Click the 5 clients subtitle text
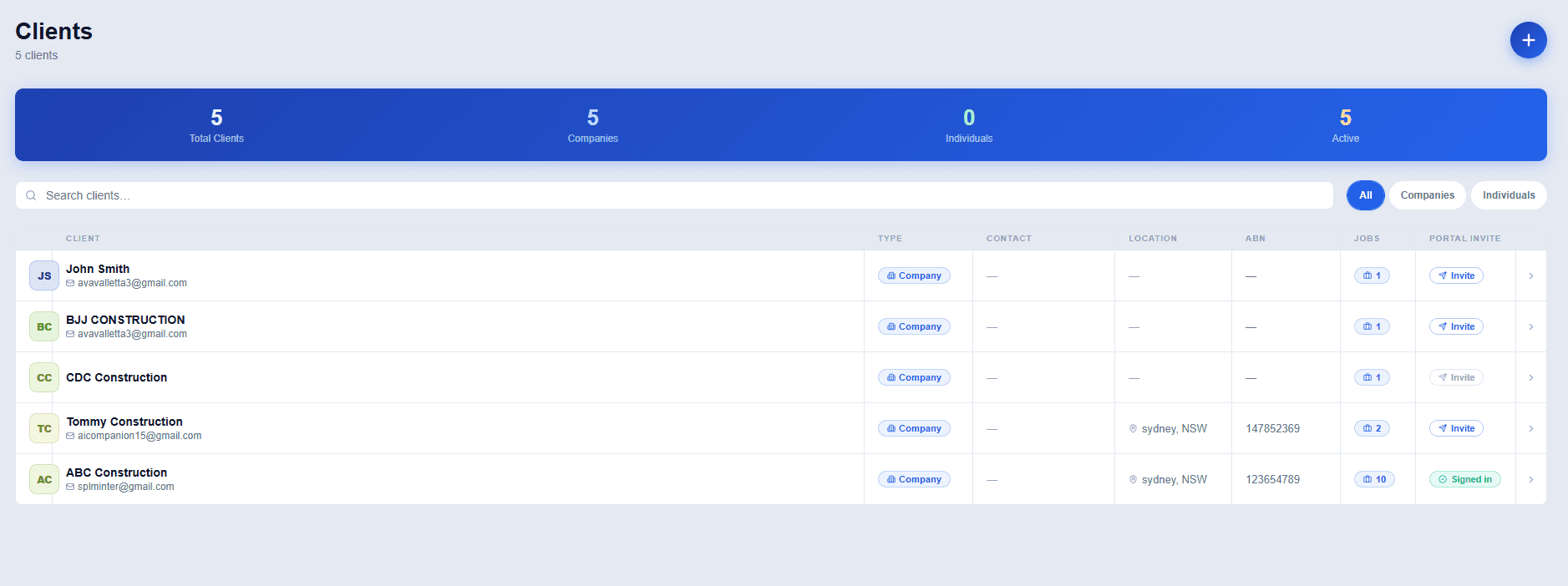The width and height of the screenshot is (1568, 586). [x=37, y=55]
